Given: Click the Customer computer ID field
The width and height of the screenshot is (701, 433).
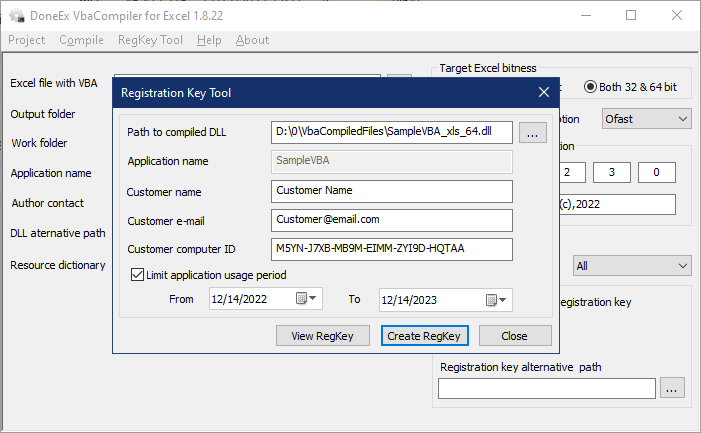Looking at the screenshot, I should click(x=391, y=248).
